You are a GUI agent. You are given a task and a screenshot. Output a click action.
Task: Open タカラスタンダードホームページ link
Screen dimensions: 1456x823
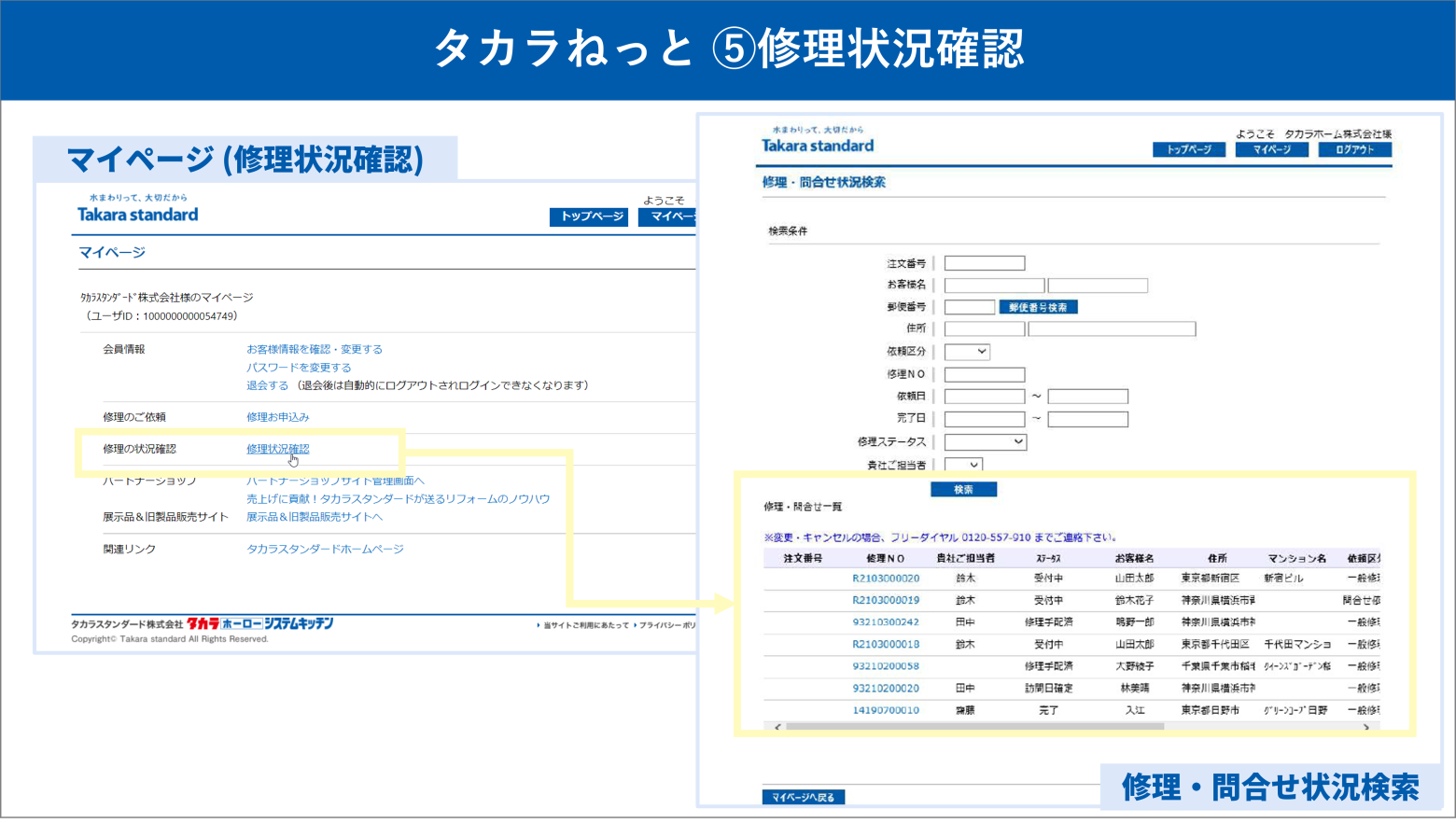[x=325, y=549]
